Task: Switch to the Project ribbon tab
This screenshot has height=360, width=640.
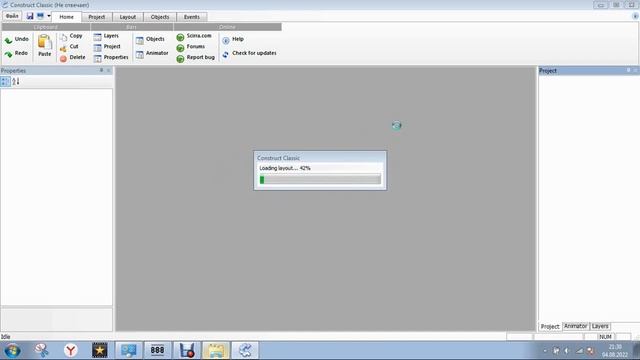Action: point(96,17)
